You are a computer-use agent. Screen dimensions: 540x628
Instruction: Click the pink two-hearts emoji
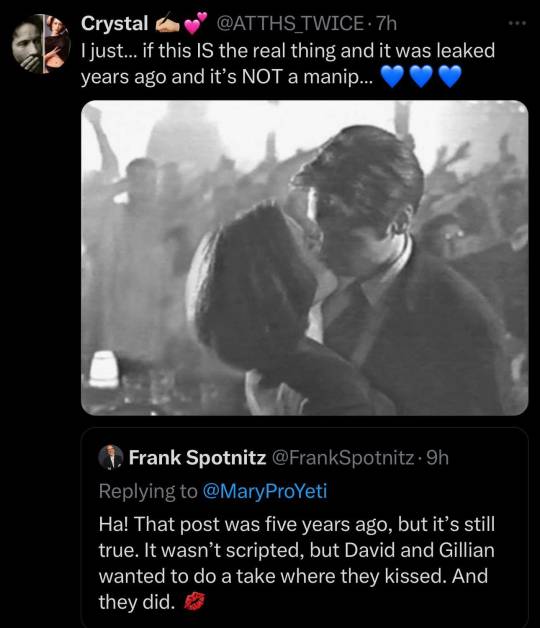click(x=195, y=23)
